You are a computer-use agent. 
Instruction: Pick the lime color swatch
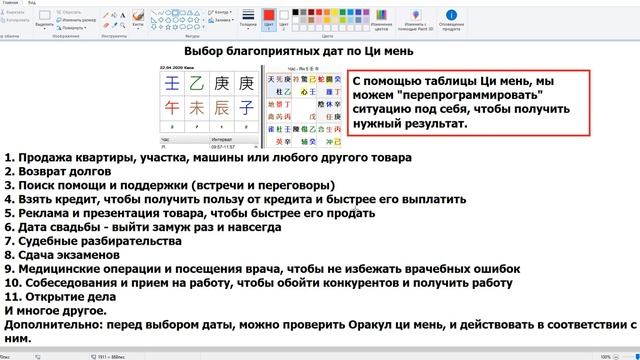342,20
